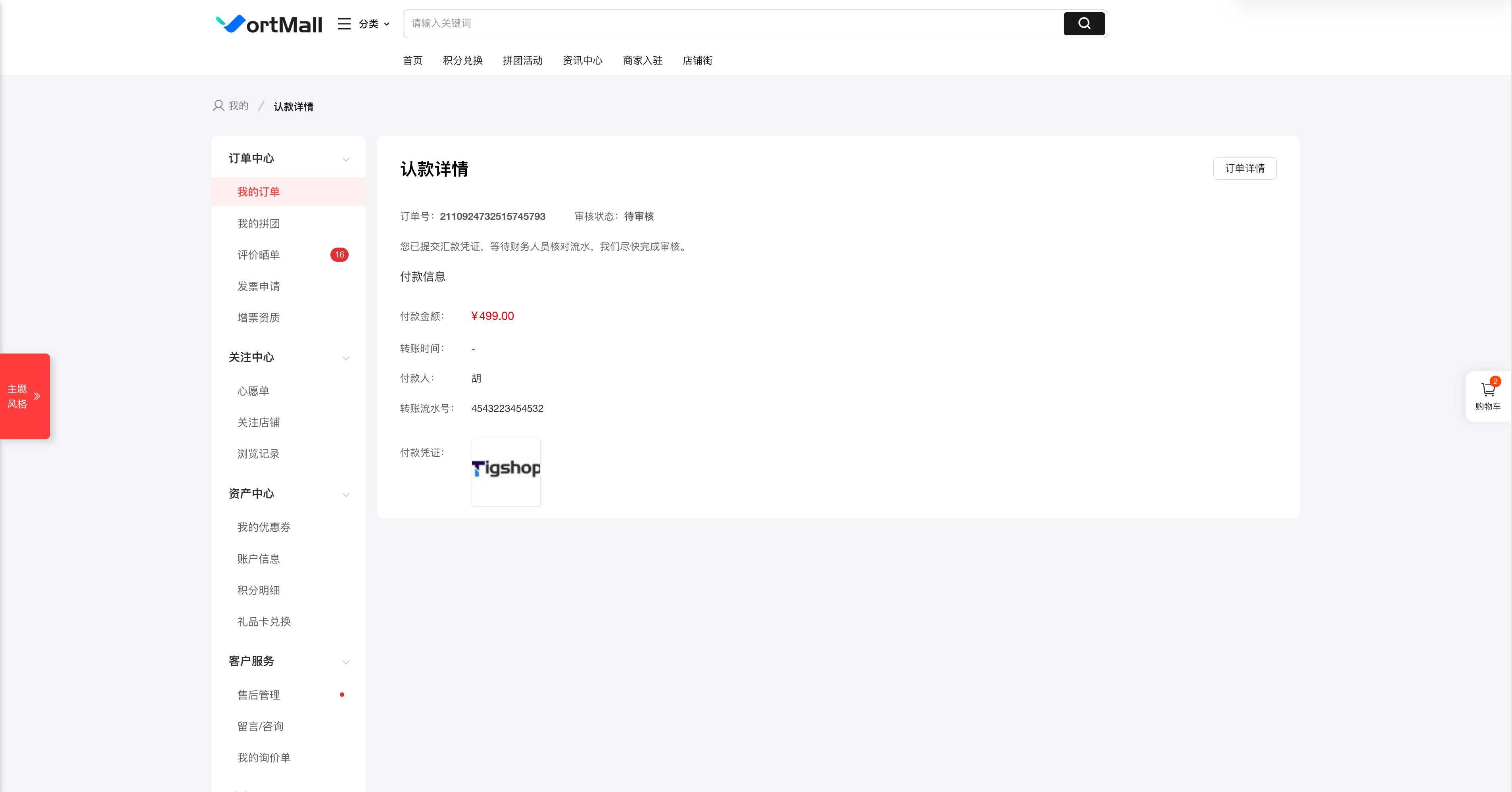Open 店铺街 navigation item
Image resolution: width=1512 pixels, height=792 pixels.
tap(697, 60)
